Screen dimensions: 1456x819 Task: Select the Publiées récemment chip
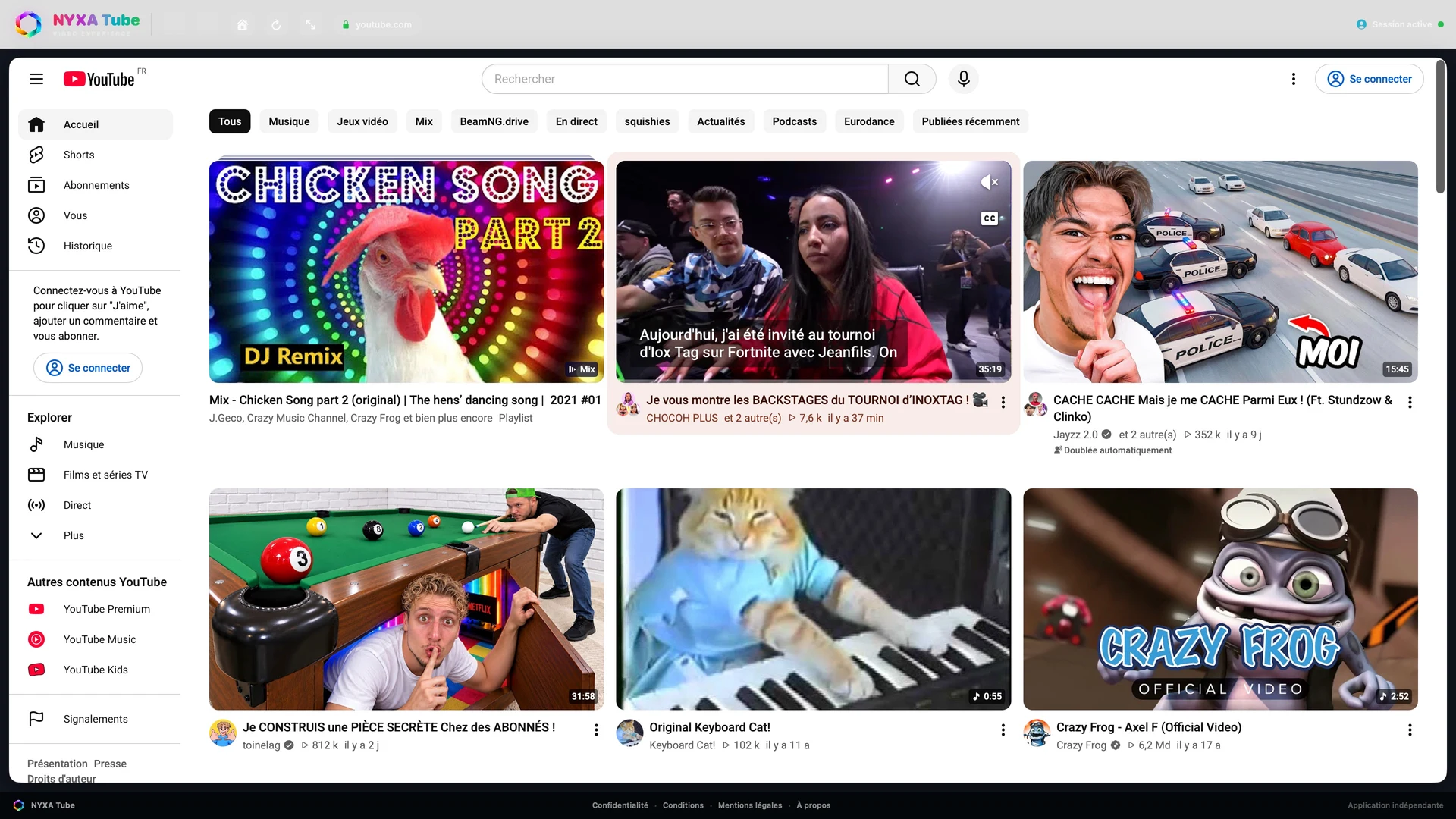(x=971, y=121)
